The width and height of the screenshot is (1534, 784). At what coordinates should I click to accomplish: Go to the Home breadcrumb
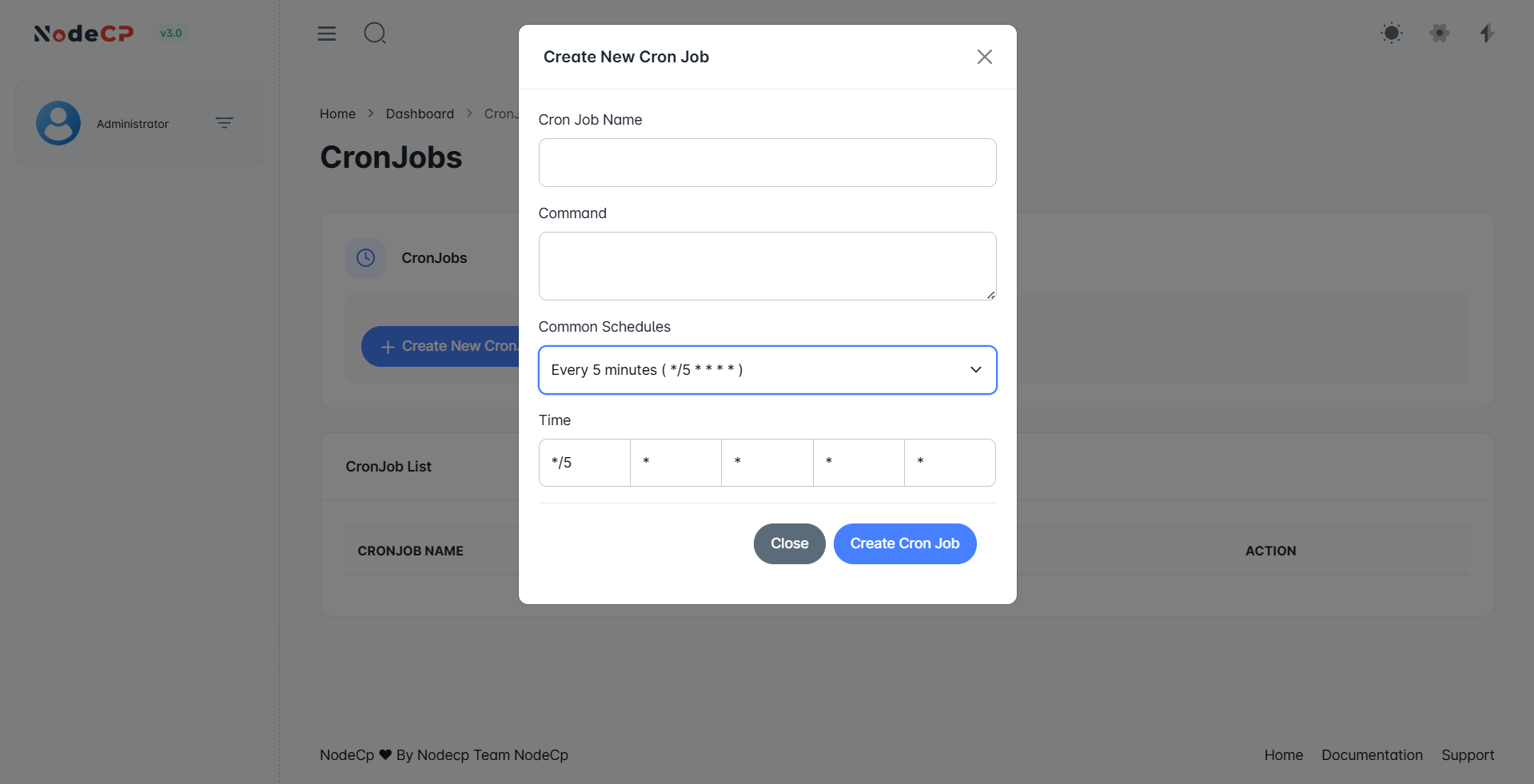337,114
